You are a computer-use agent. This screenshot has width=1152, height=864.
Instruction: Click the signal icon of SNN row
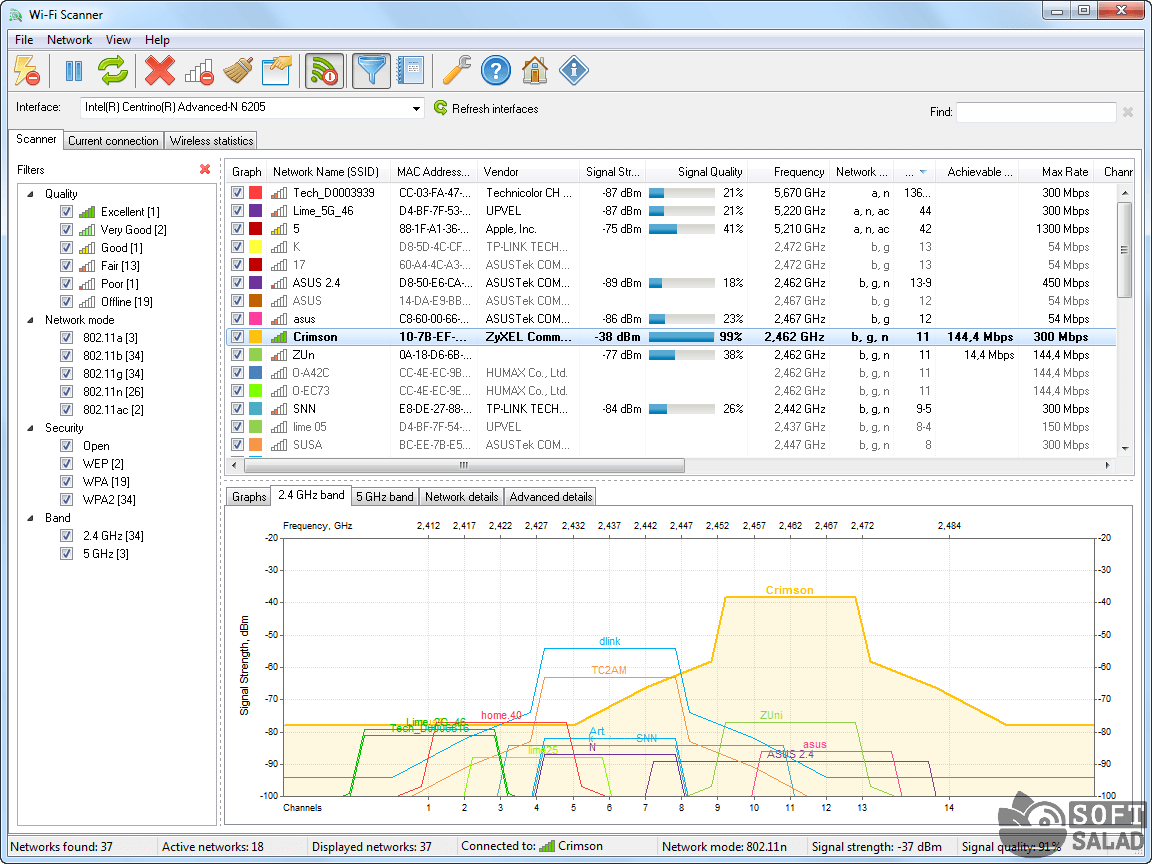(x=279, y=409)
